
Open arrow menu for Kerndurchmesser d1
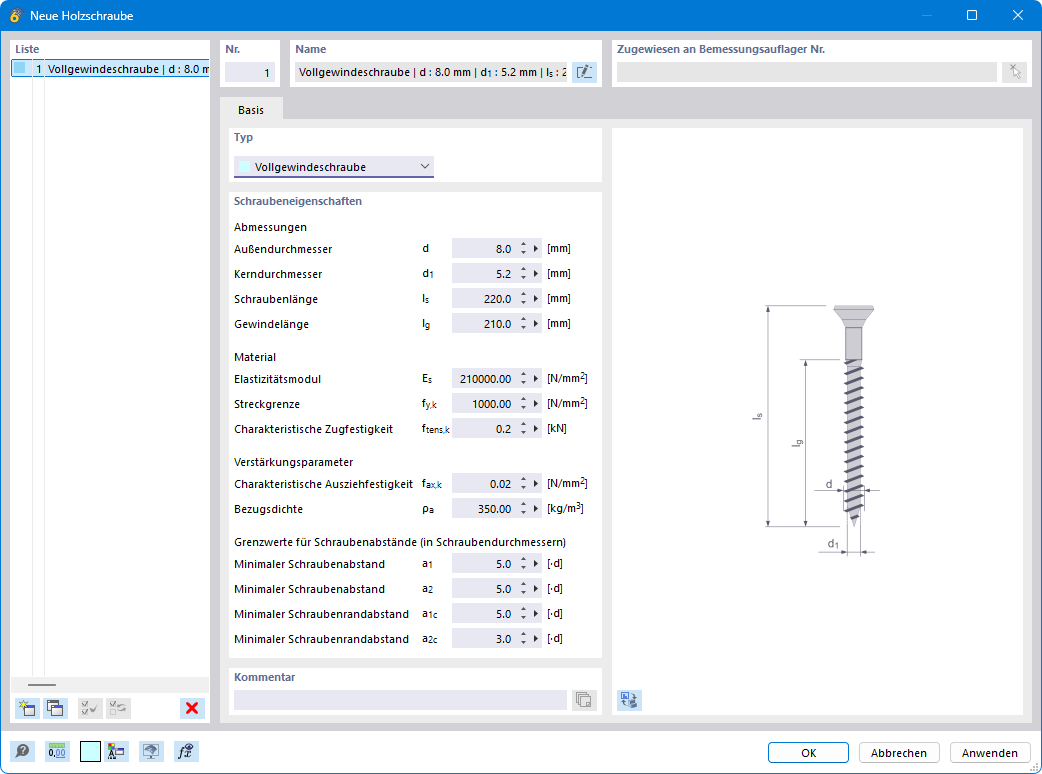(x=536, y=274)
